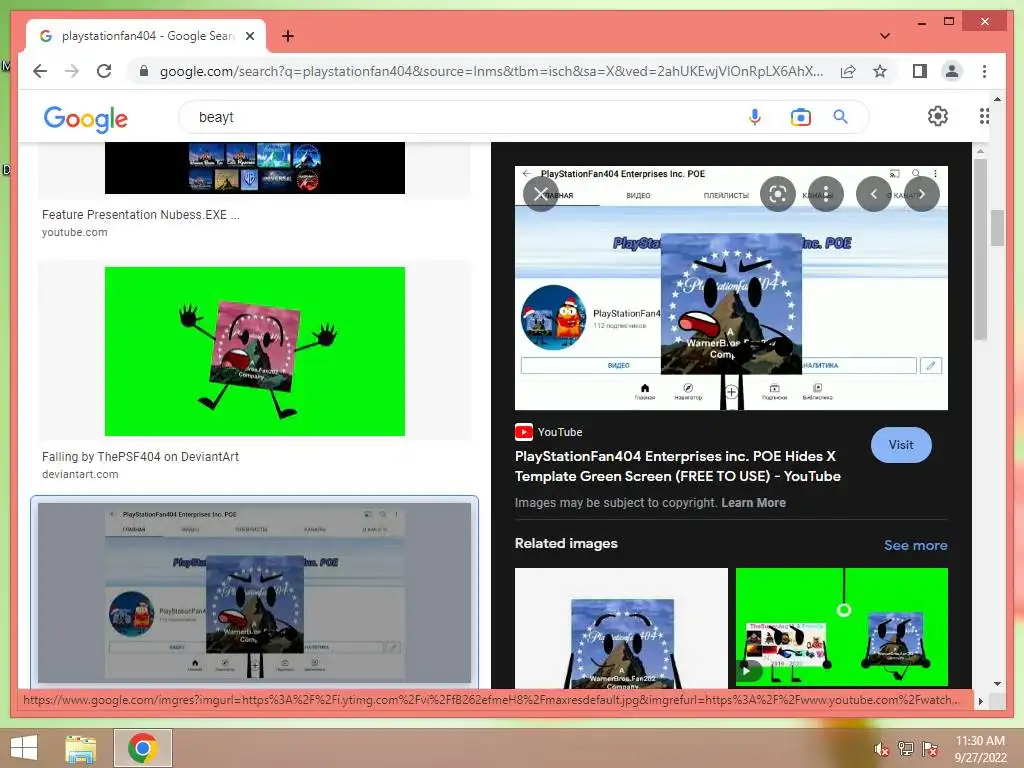This screenshot has width=1024, height=768.
Task: Click the muted volume tray icon
Action: 882,749
